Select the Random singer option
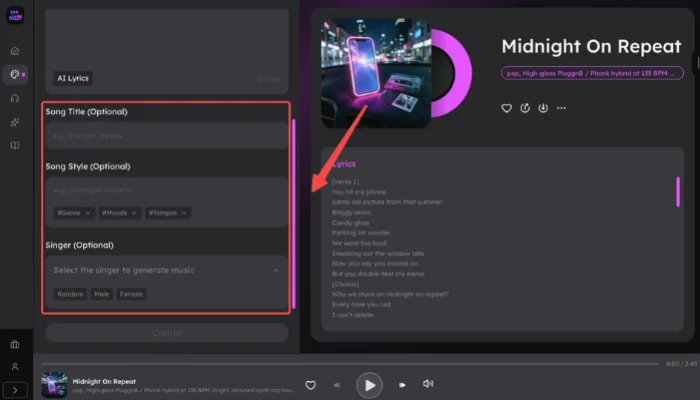The height and width of the screenshot is (400, 700). point(70,294)
